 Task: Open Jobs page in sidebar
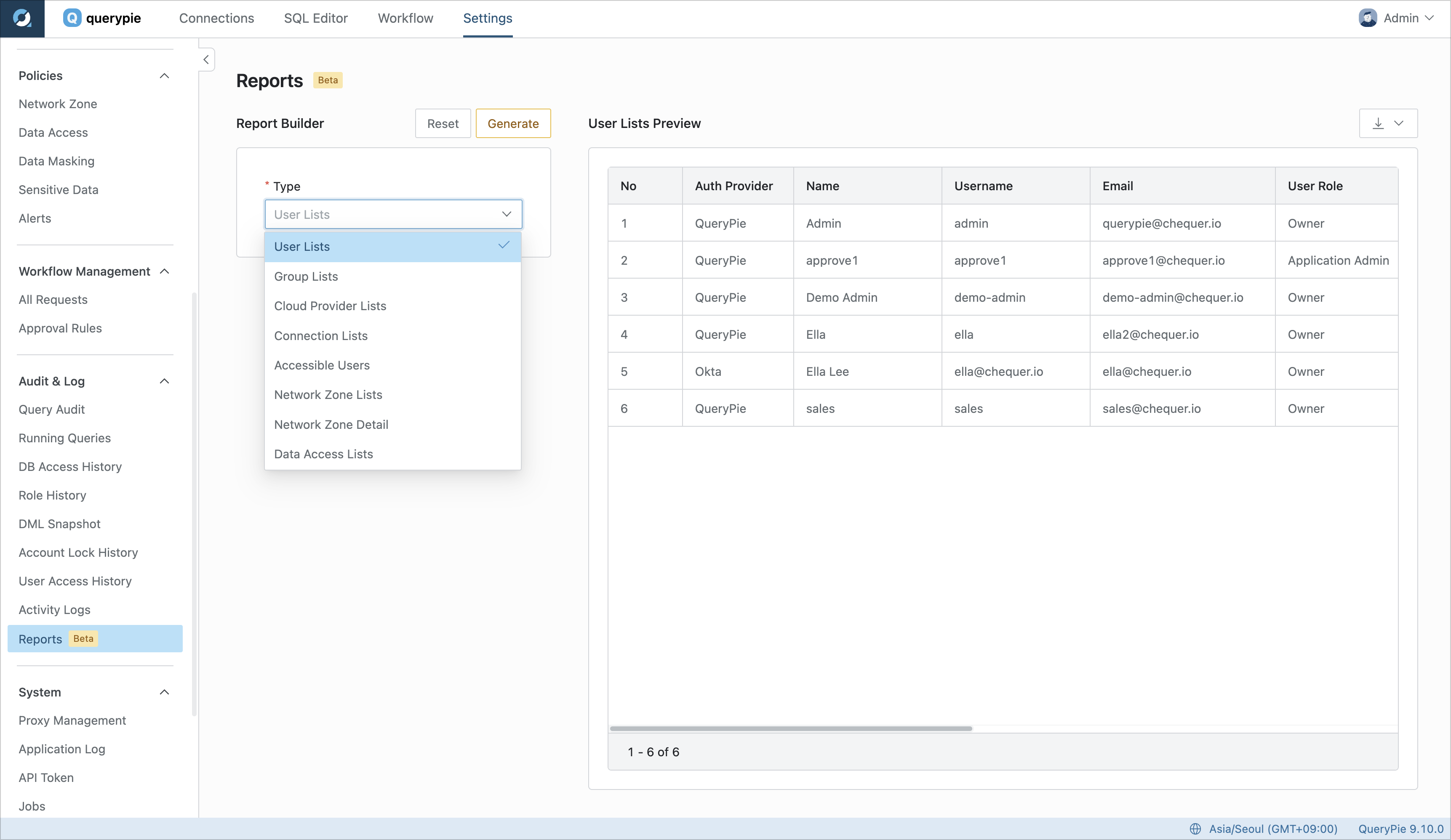click(32, 806)
